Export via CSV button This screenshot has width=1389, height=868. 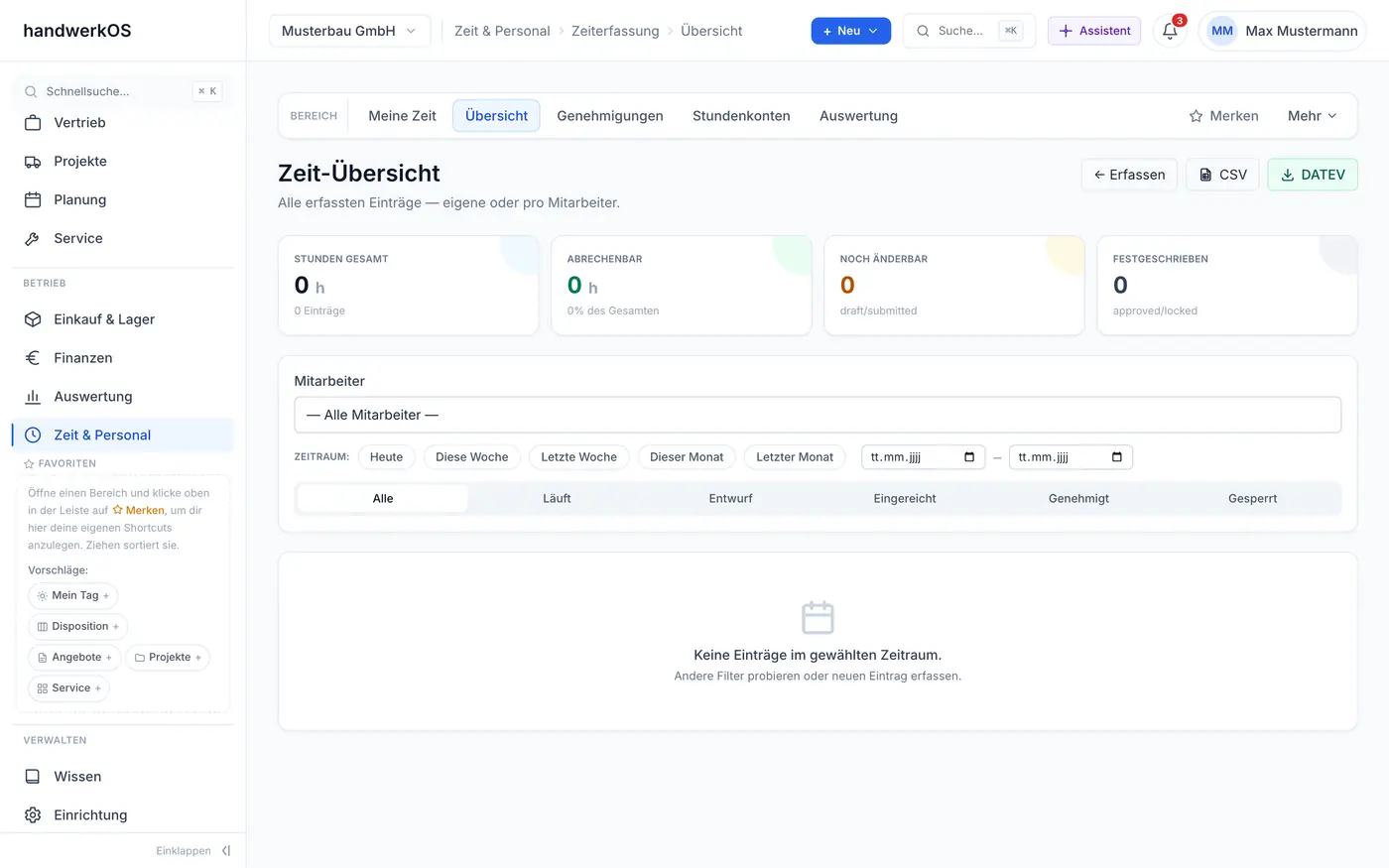click(1222, 175)
